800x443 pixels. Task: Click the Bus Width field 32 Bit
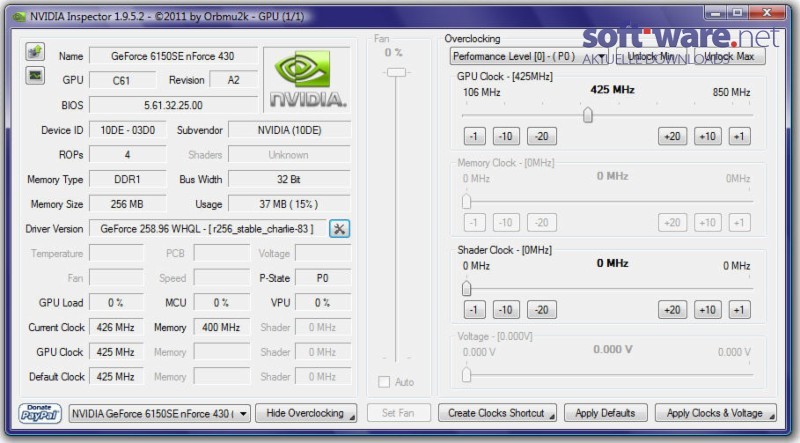click(x=289, y=179)
